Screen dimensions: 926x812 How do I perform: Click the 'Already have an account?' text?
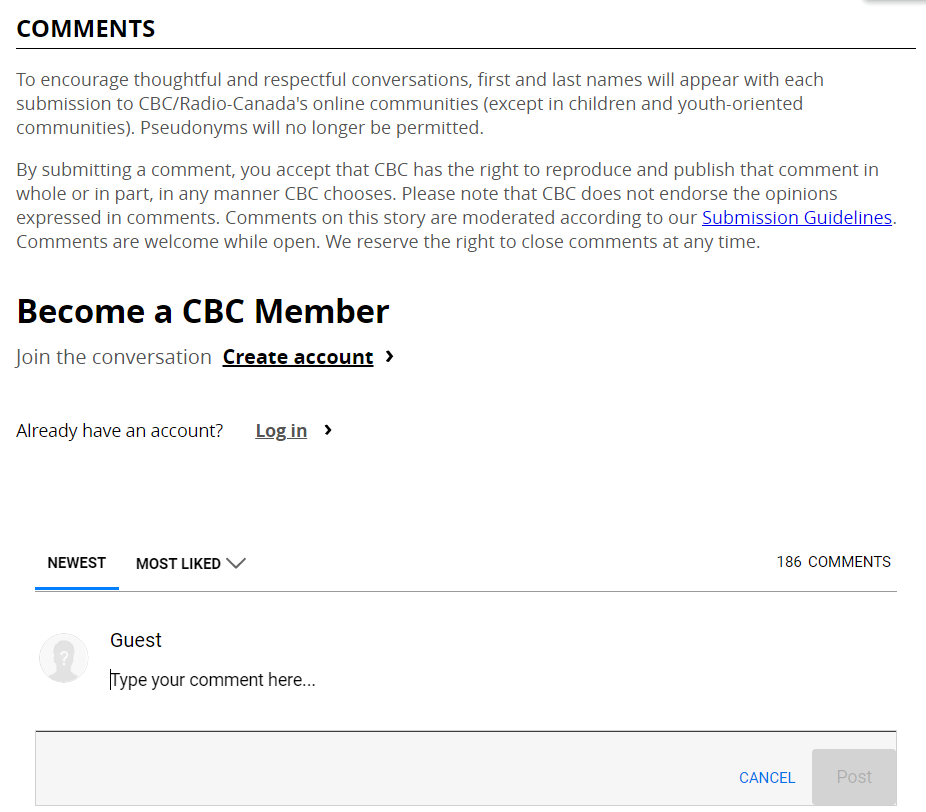120,431
